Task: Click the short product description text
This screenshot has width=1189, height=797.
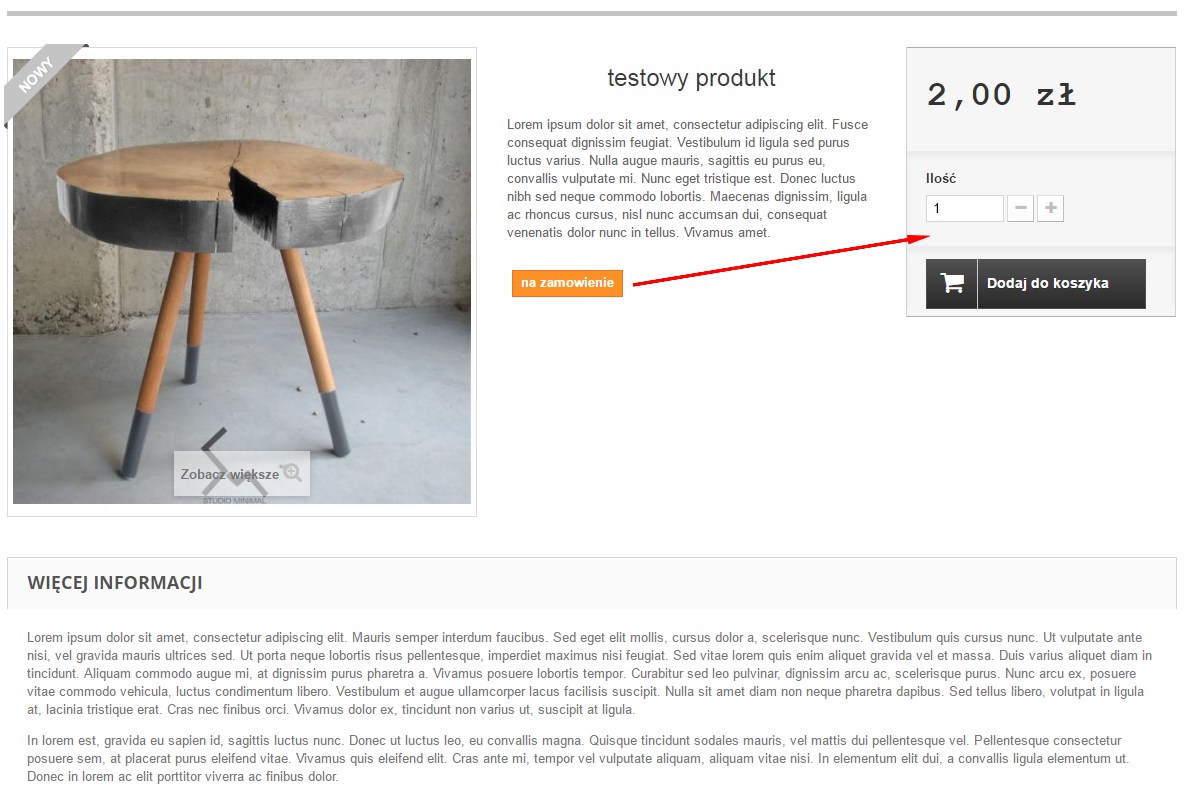Action: point(688,178)
